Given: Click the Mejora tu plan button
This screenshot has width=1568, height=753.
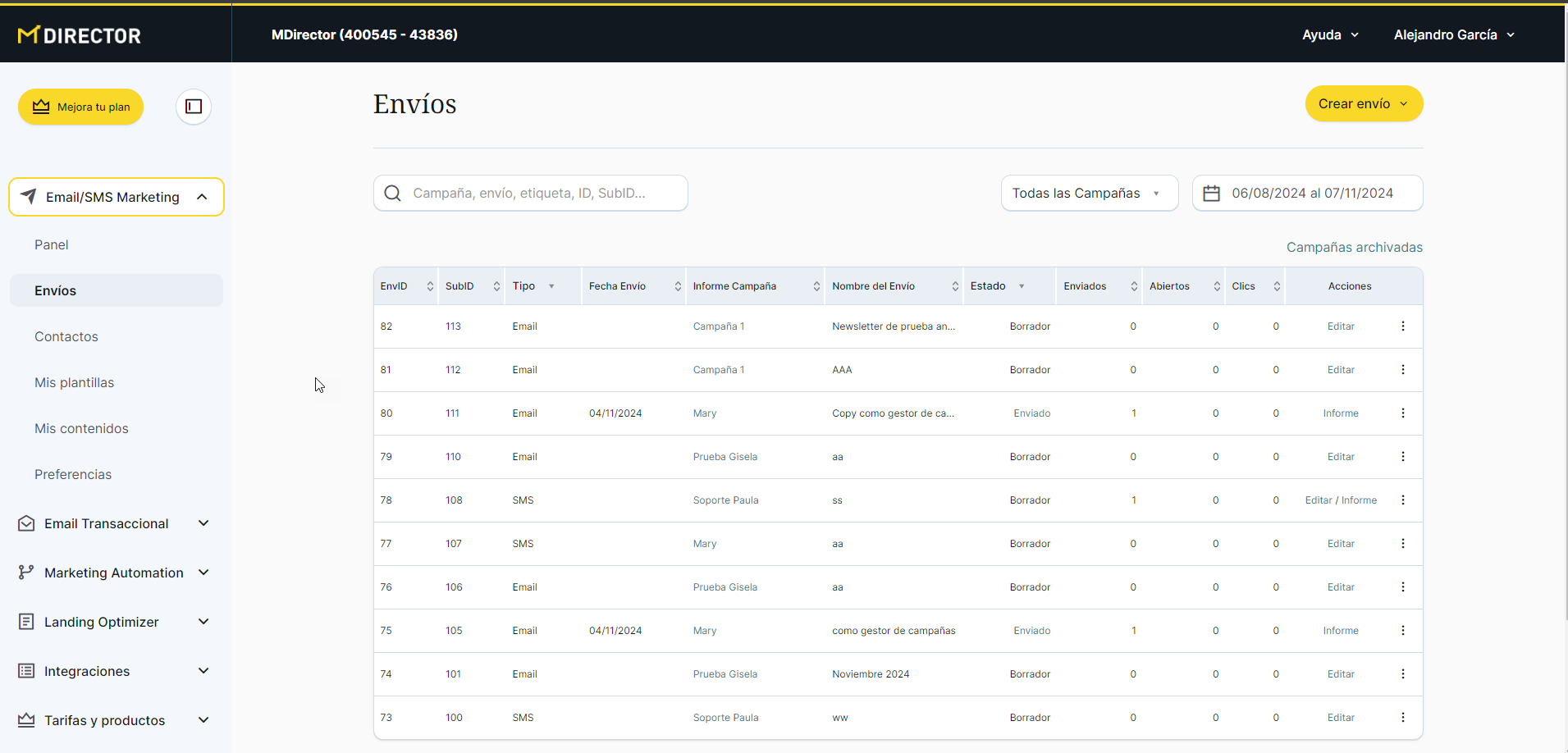Looking at the screenshot, I should [x=81, y=107].
